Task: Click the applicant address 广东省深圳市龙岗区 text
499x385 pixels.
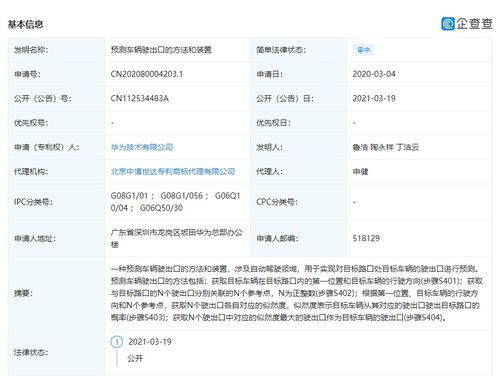Action: 176,238
